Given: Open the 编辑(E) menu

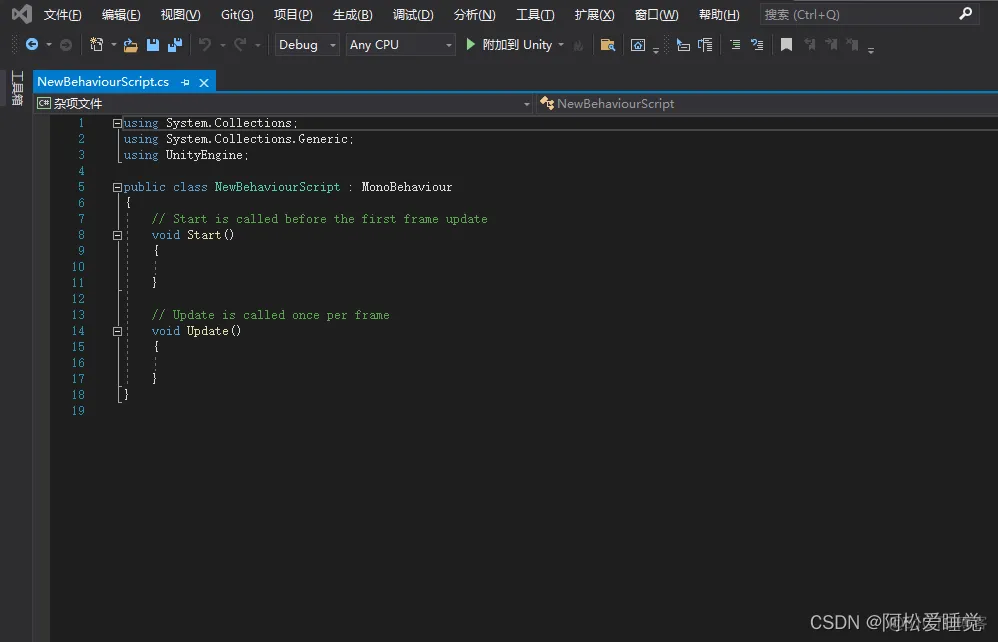Looking at the screenshot, I should pyautogui.click(x=121, y=14).
